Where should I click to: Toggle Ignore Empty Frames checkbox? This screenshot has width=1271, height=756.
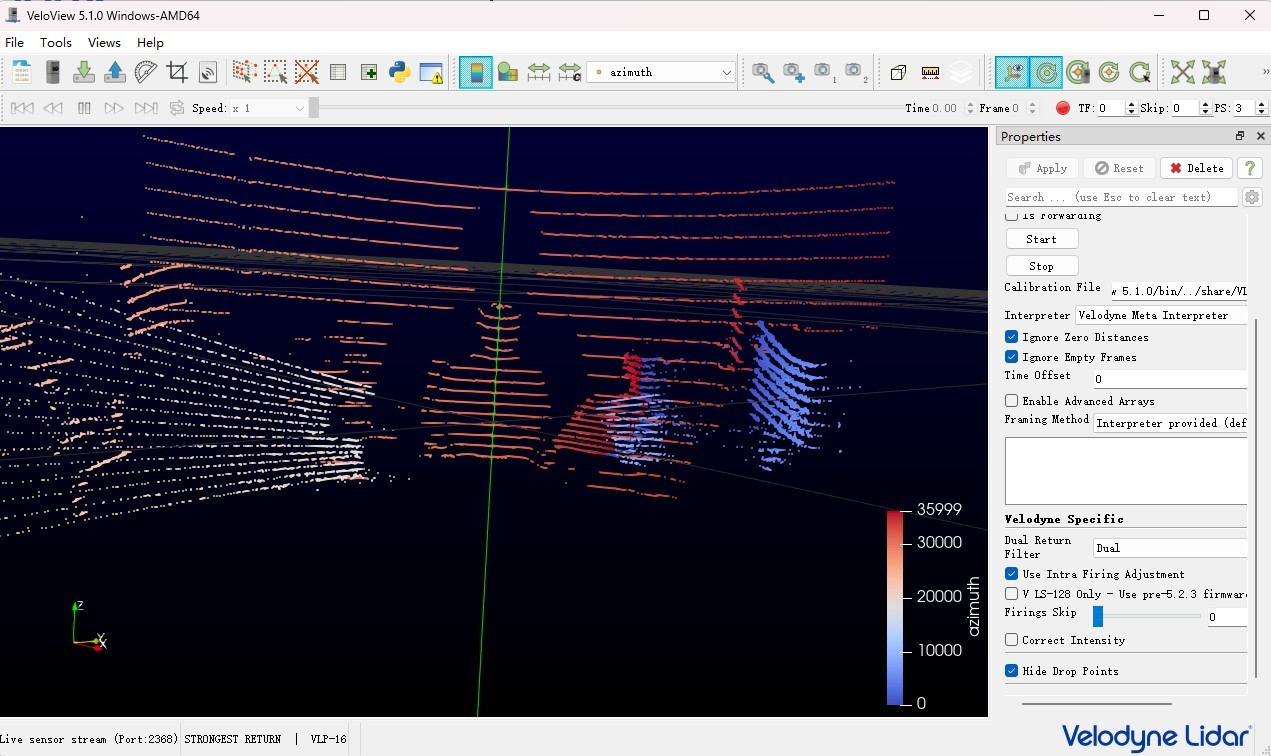click(x=1012, y=357)
